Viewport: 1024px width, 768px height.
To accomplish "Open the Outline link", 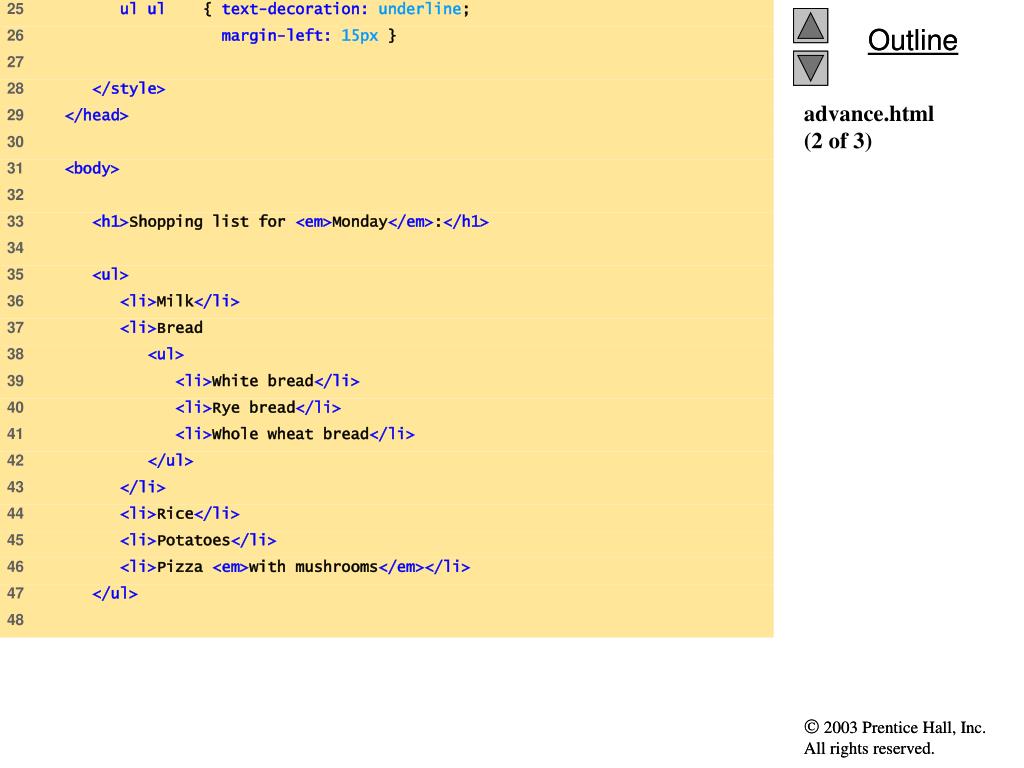I will click(x=912, y=40).
